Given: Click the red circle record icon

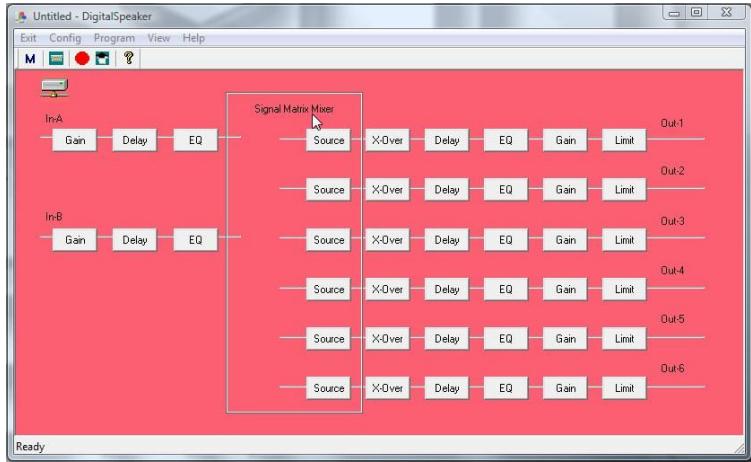Looking at the screenshot, I should click(82, 59).
